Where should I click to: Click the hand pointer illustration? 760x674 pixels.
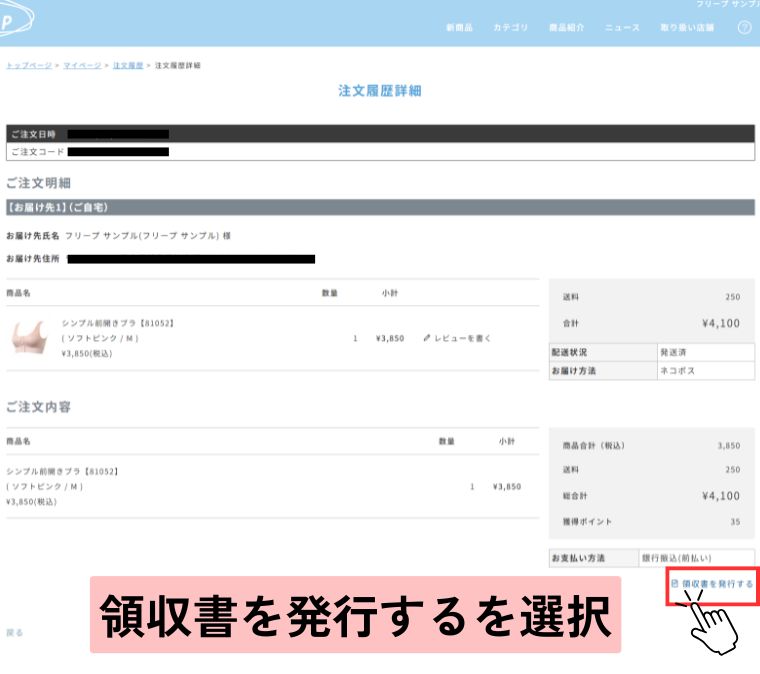(x=711, y=622)
